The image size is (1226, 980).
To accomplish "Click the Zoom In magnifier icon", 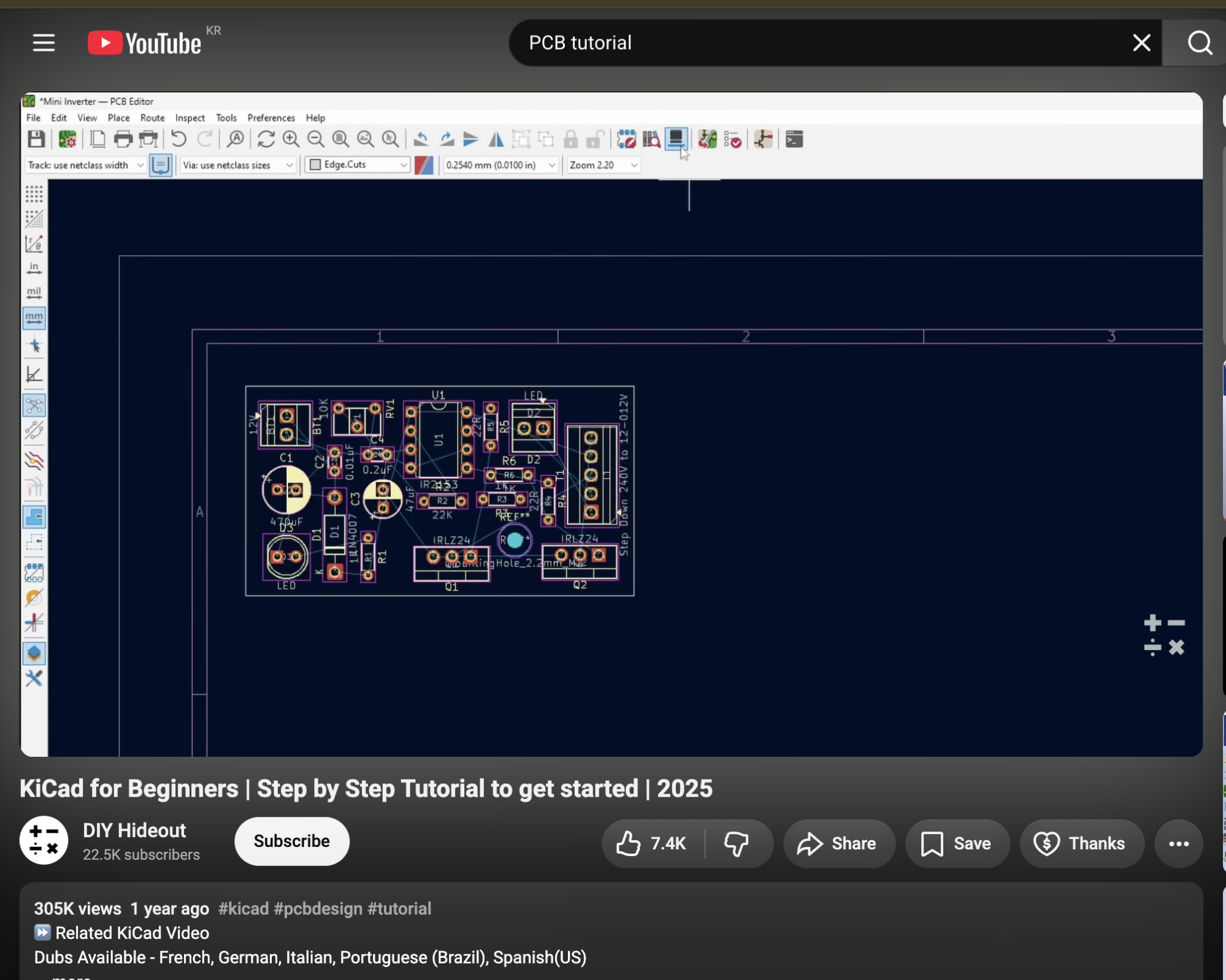I will pyautogui.click(x=291, y=139).
